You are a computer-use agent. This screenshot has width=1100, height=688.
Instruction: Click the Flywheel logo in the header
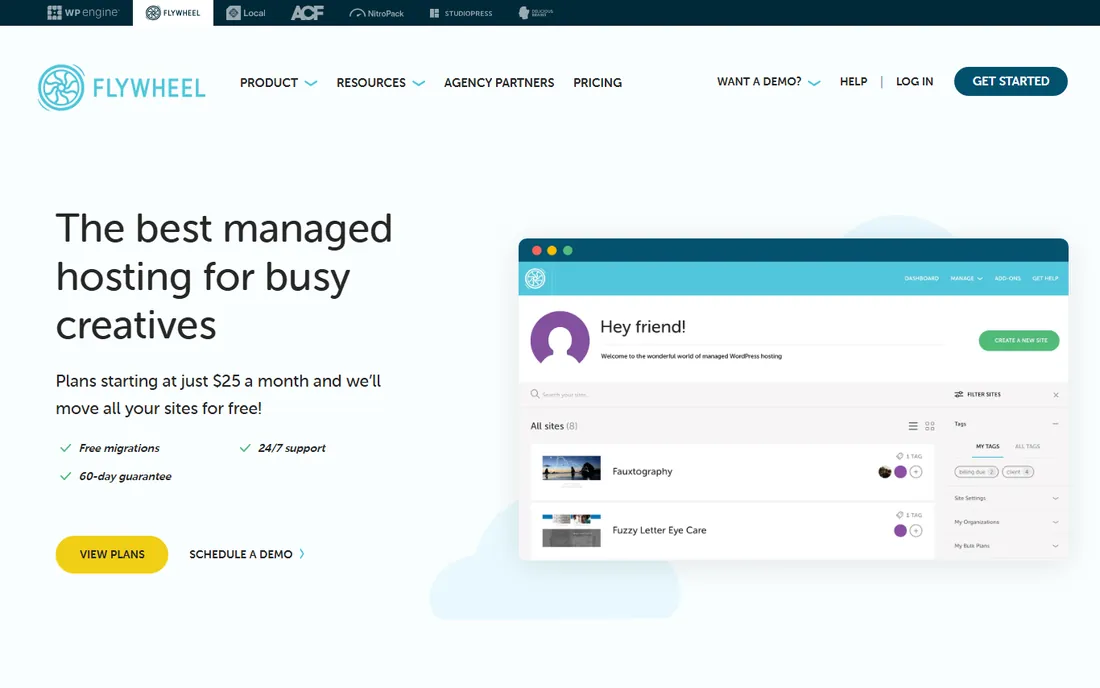click(121, 88)
